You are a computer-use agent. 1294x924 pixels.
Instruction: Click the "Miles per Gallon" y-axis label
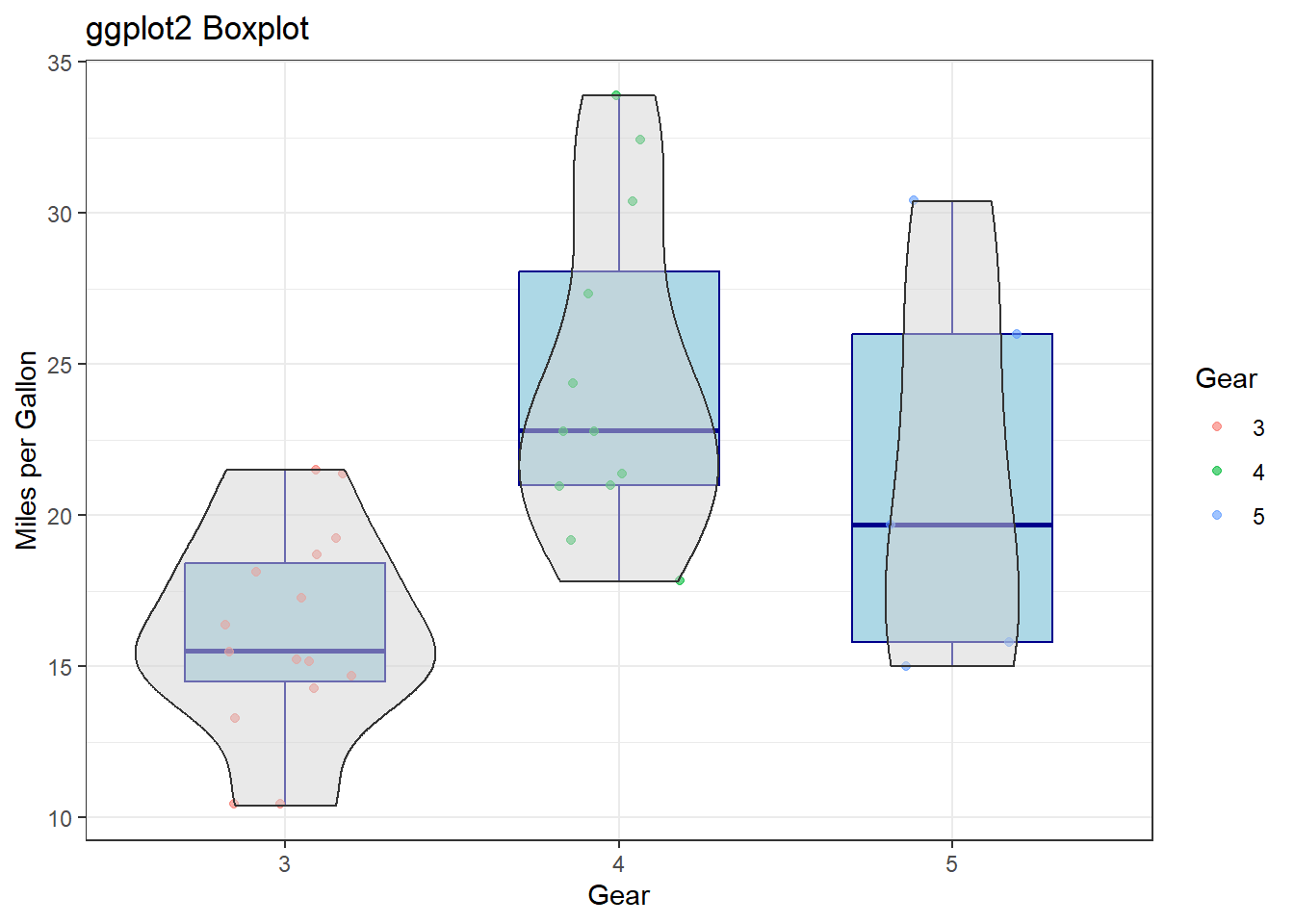pyautogui.click(x=27, y=450)
